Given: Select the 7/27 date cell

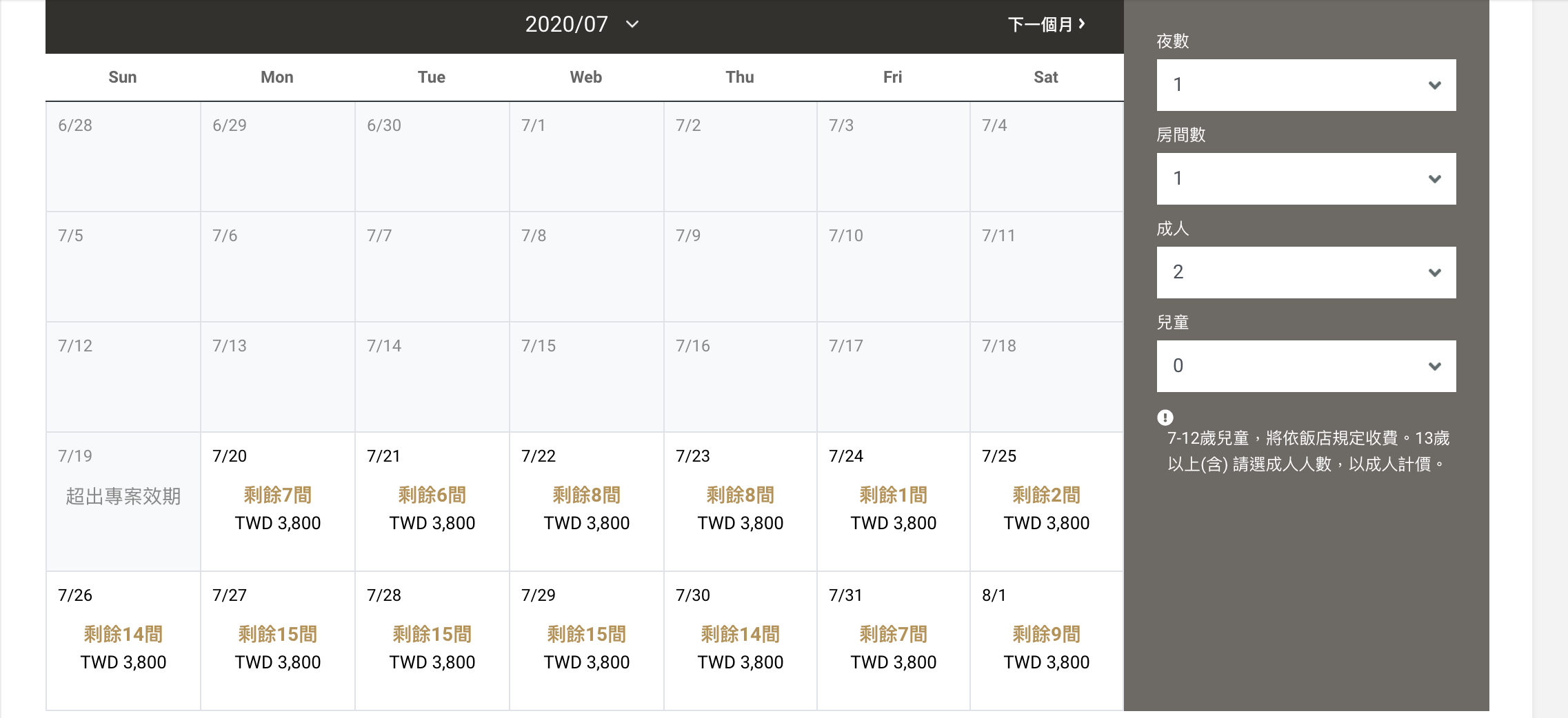Looking at the screenshot, I should click(278, 641).
